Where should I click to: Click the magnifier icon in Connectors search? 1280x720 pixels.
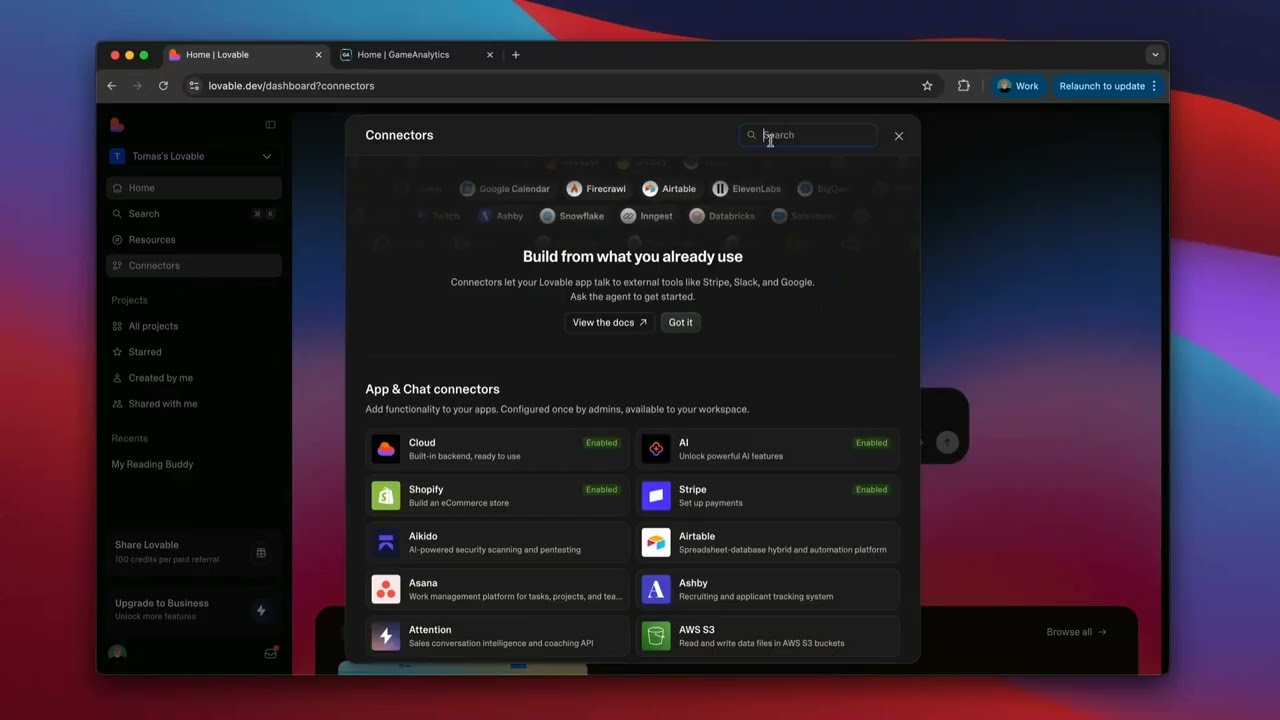tap(752, 135)
